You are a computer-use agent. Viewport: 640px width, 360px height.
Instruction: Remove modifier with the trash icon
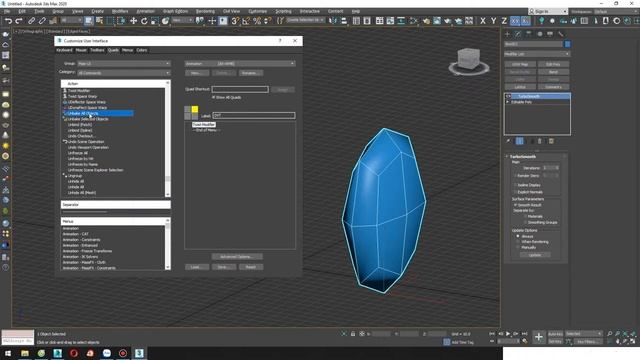(540, 141)
